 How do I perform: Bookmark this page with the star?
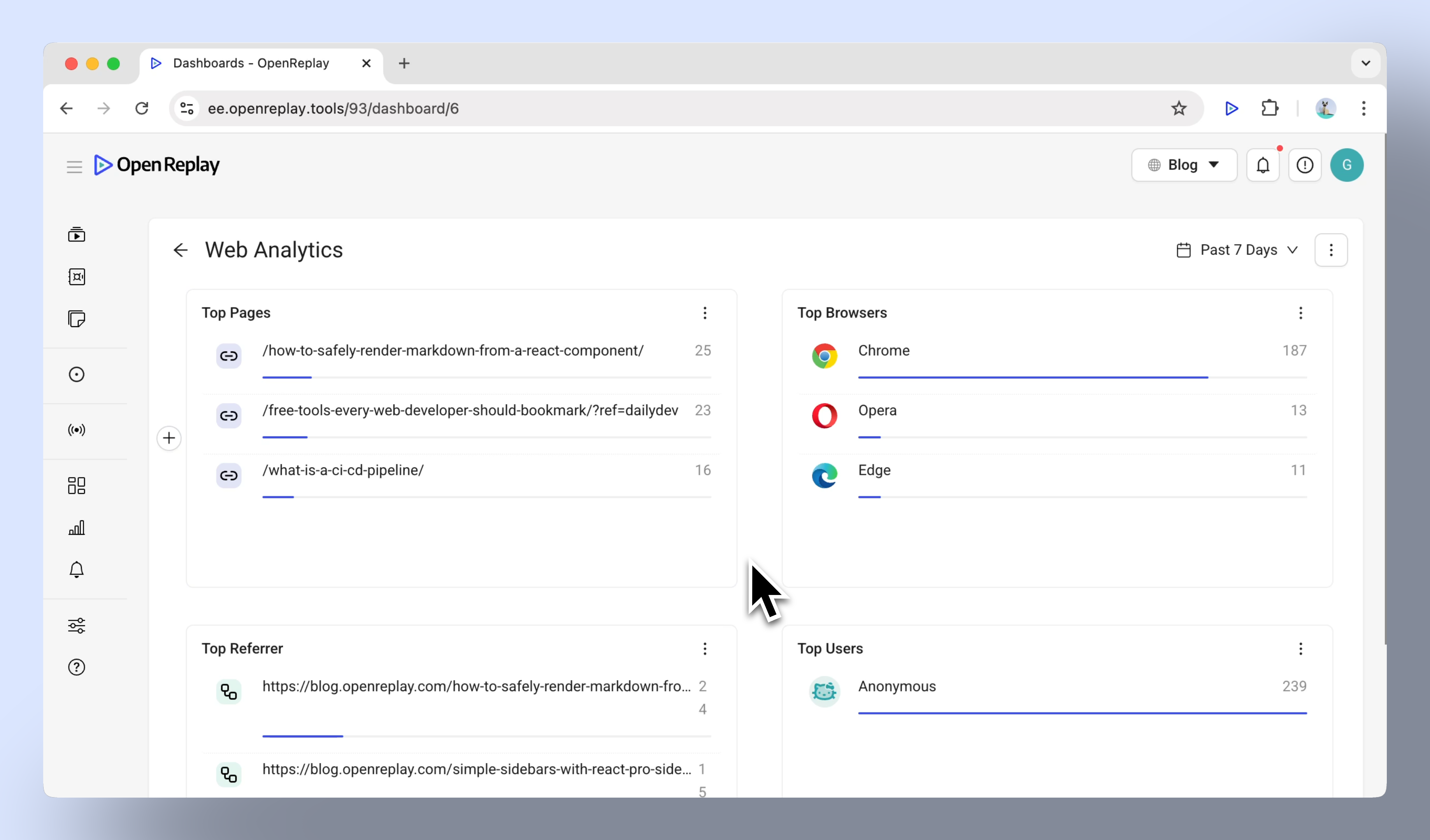1179,108
